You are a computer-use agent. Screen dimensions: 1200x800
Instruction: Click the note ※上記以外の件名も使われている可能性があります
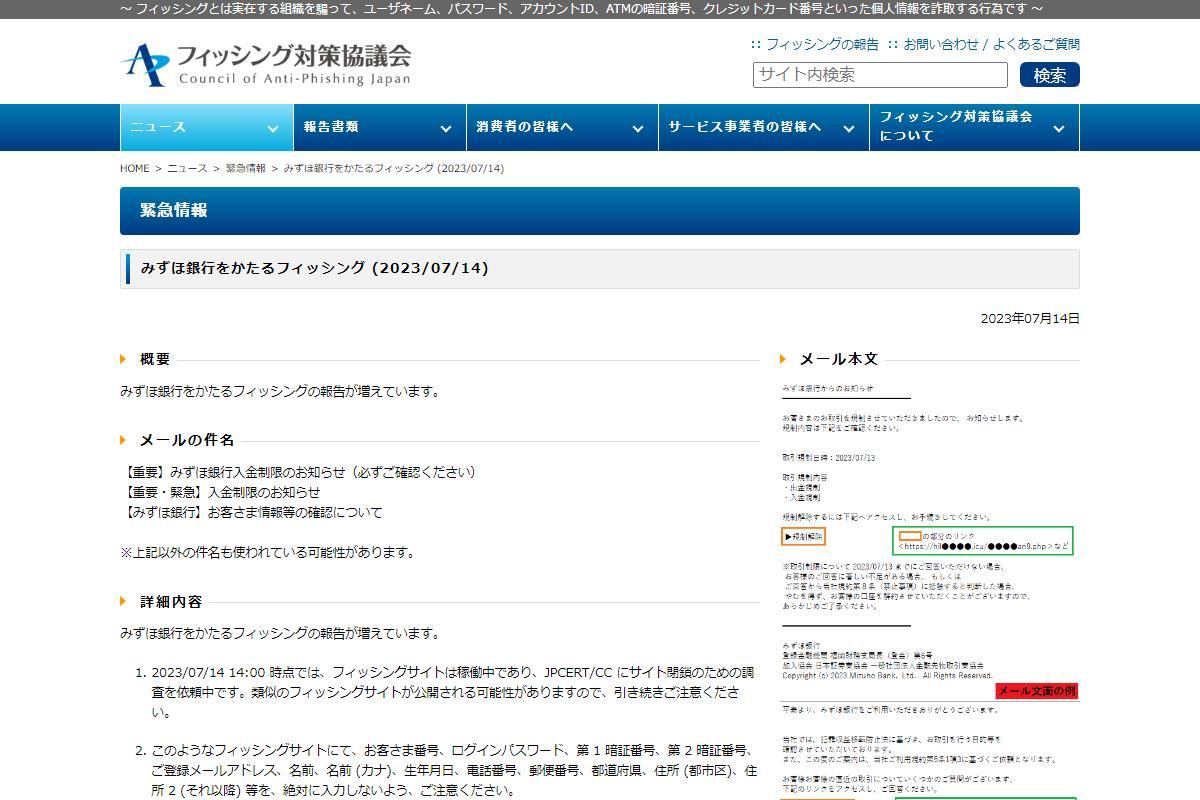(267, 552)
